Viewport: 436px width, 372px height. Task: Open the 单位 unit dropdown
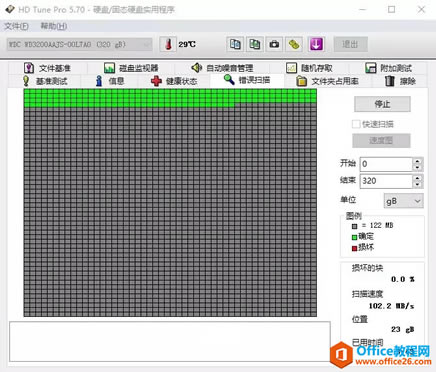click(x=403, y=201)
